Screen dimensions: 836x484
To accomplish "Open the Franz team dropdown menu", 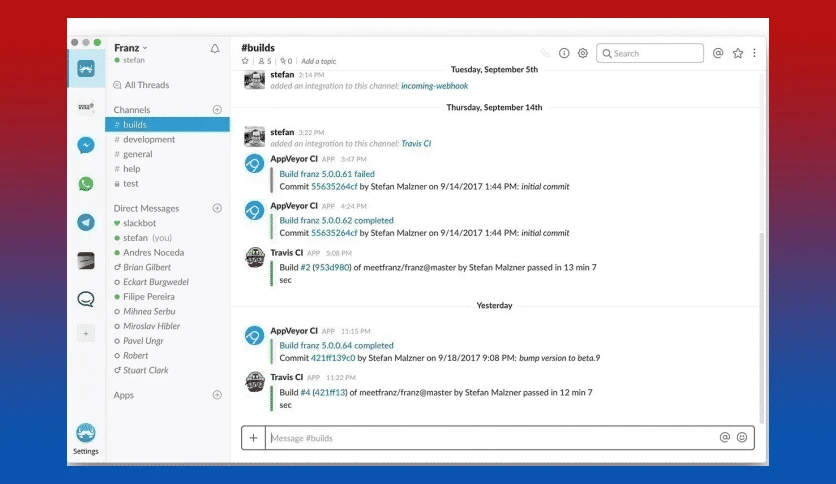I will tap(131, 48).
